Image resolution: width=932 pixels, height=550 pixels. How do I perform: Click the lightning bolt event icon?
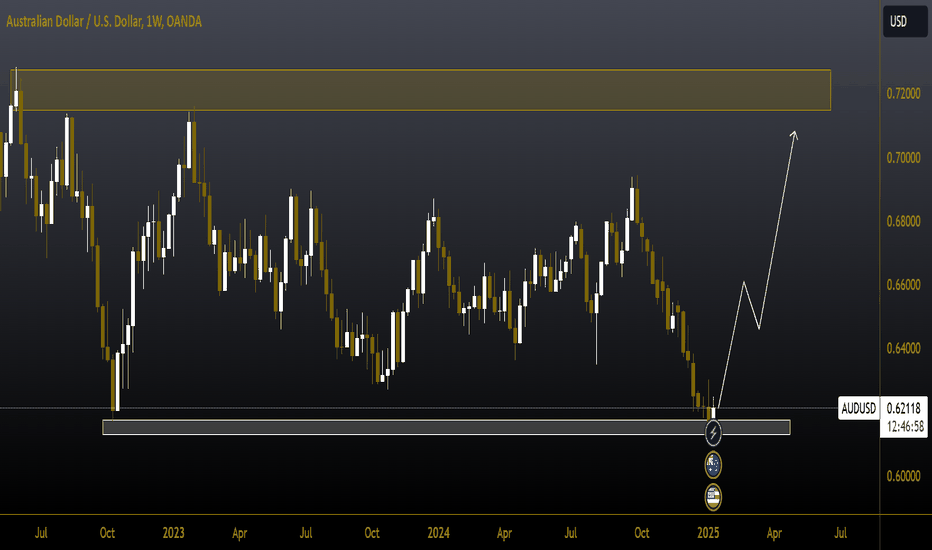coord(713,433)
